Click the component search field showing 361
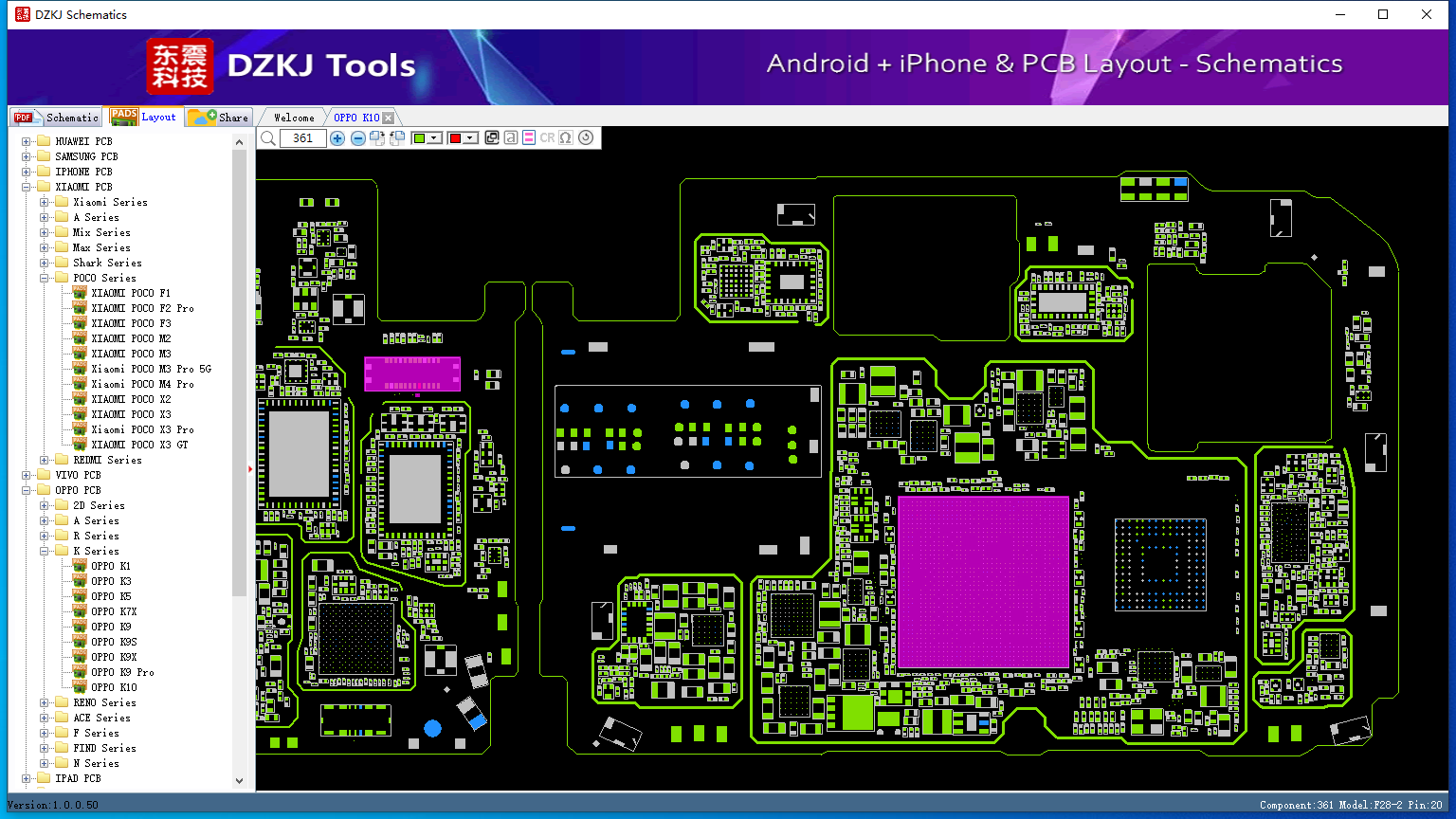This screenshot has width=1456, height=819. point(302,138)
